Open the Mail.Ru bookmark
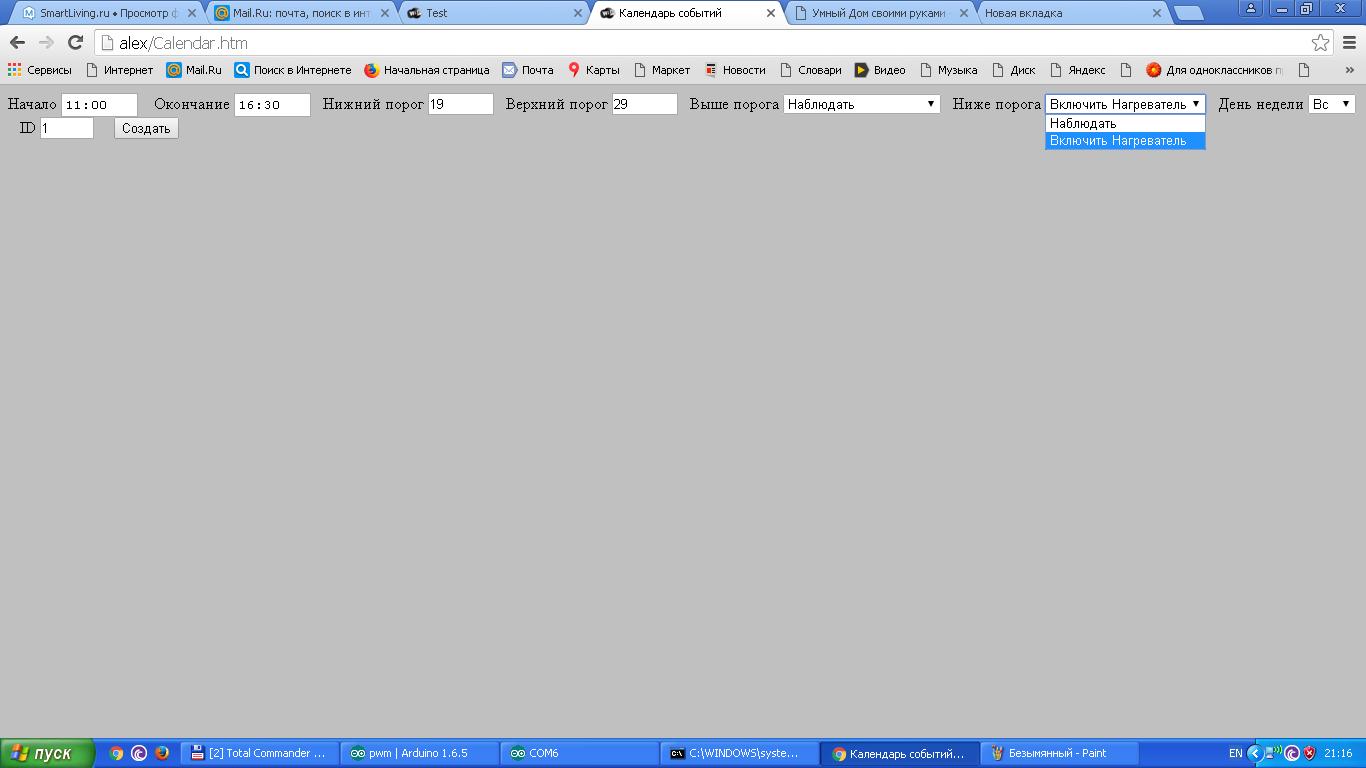 (x=194, y=70)
